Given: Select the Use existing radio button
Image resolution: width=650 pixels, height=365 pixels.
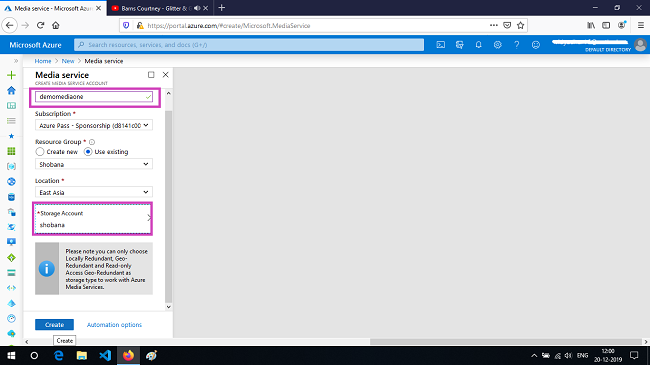Looking at the screenshot, I should click(88, 152).
